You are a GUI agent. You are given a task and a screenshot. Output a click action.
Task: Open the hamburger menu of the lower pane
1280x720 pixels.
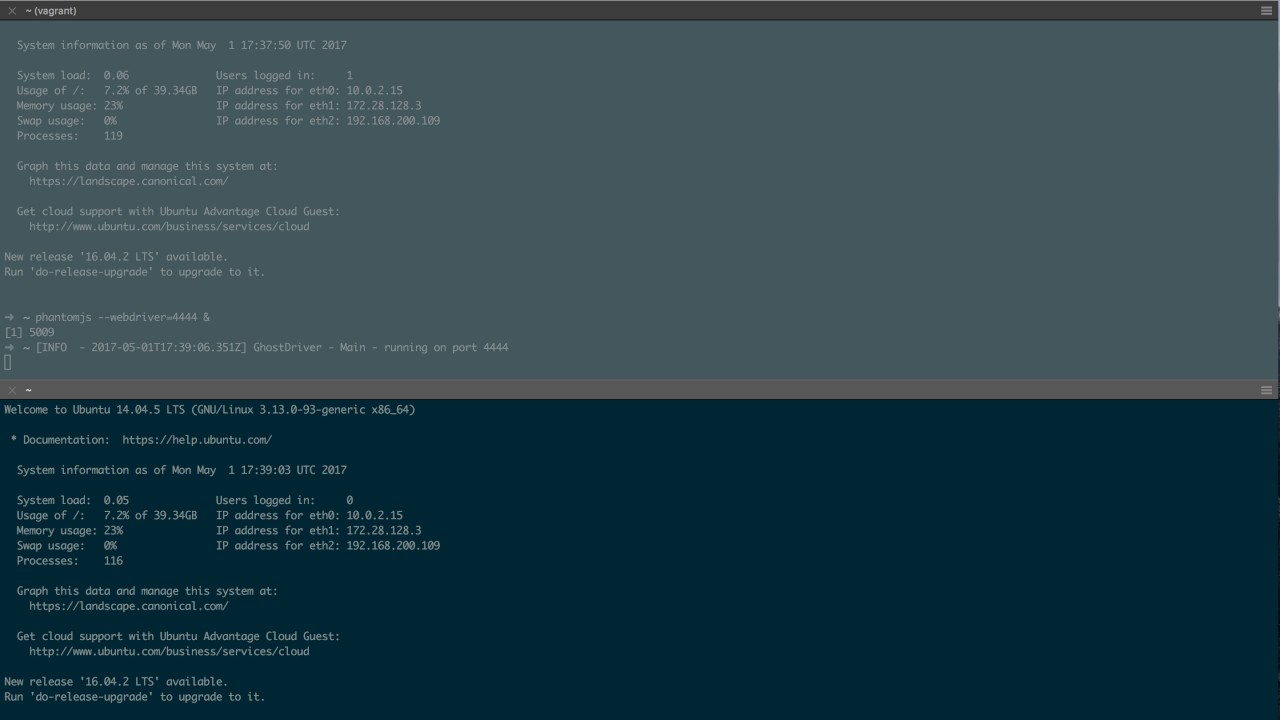pyautogui.click(x=1267, y=390)
